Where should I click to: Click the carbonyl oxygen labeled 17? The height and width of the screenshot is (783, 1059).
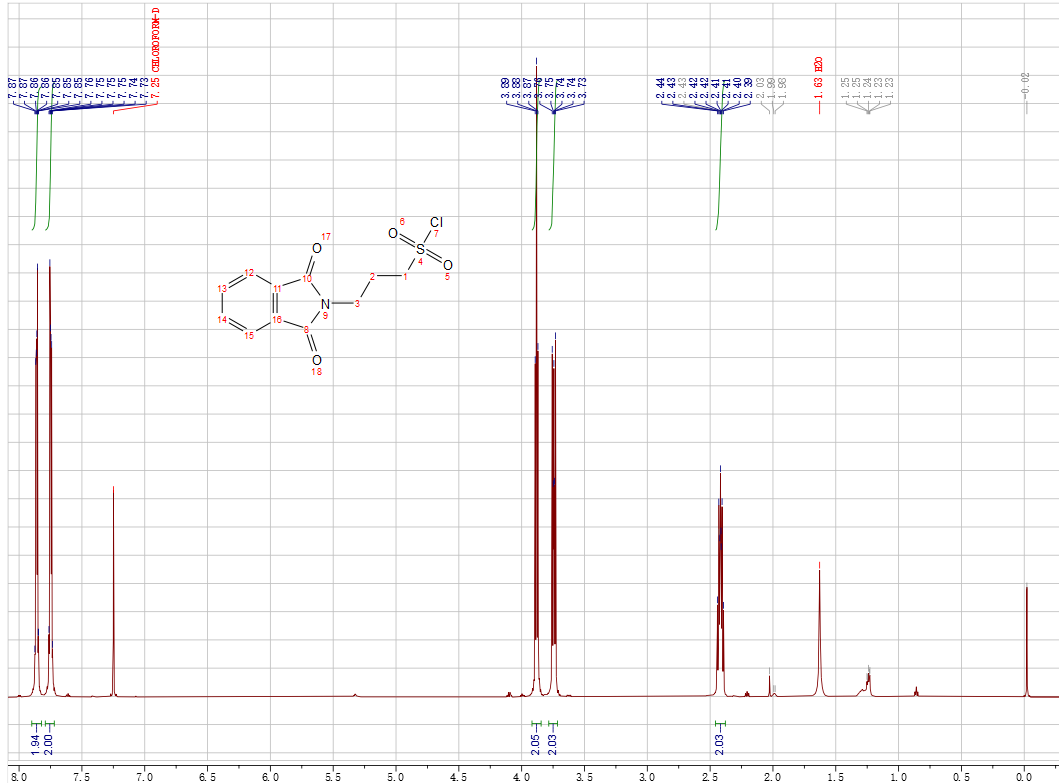pos(316,248)
